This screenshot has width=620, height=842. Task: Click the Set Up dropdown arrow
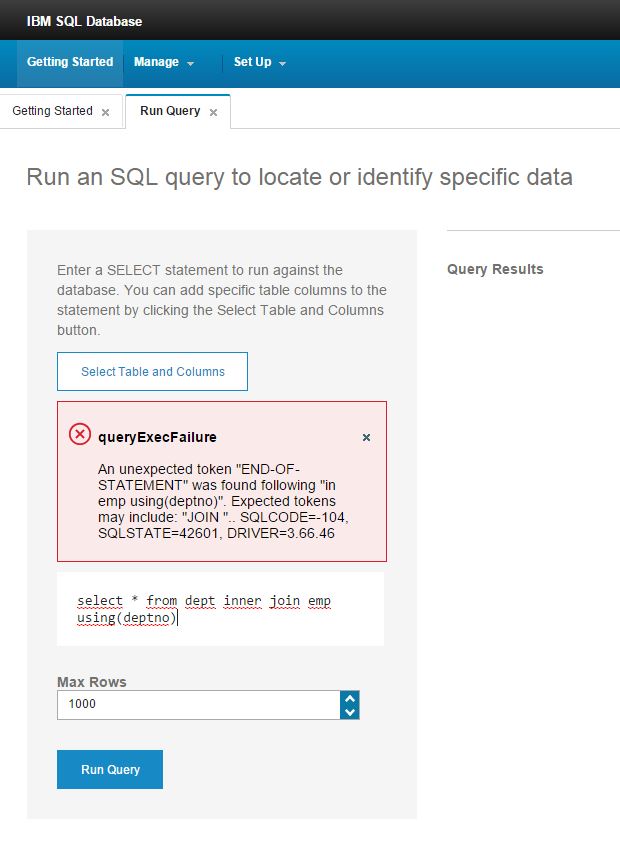click(282, 63)
